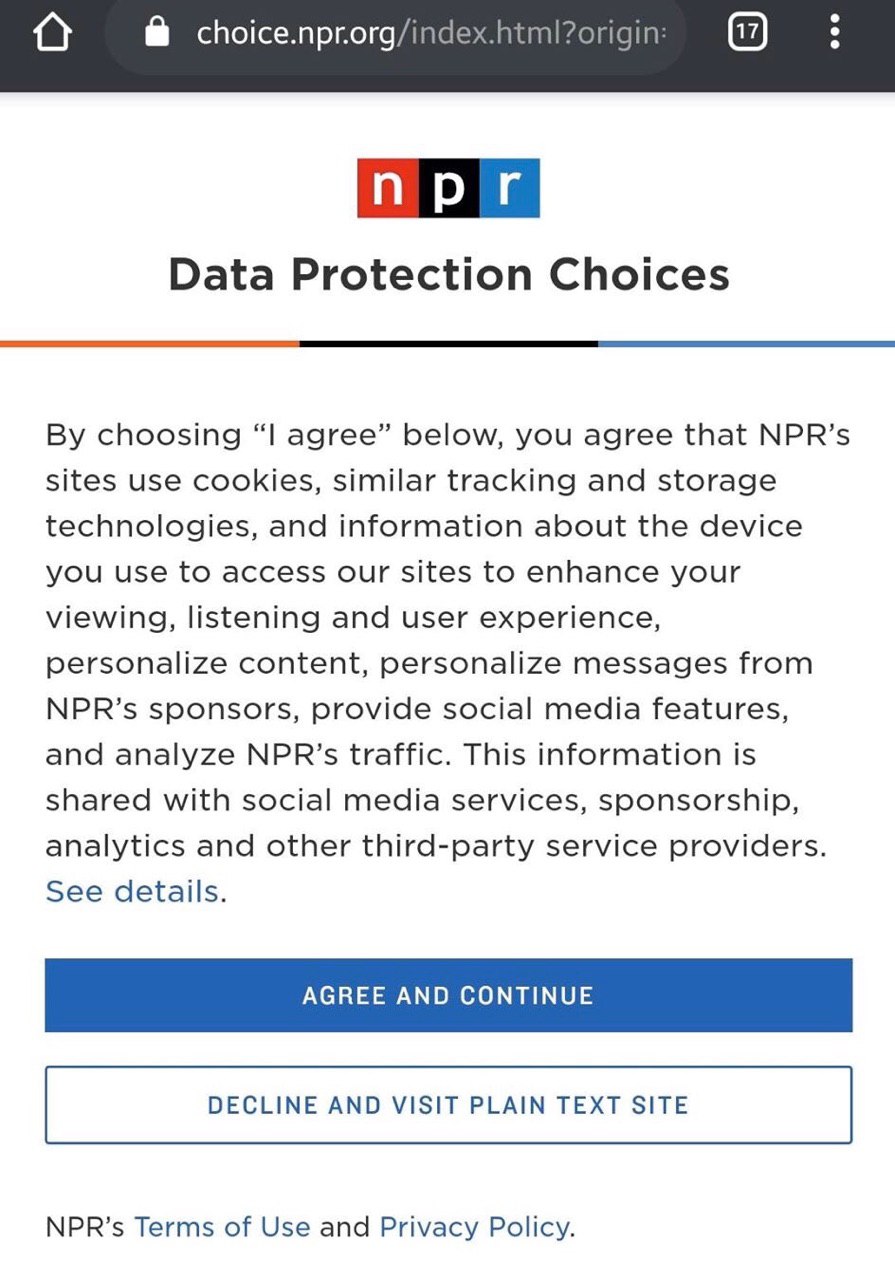Click the blue segment of the divider line
The height and width of the screenshot is (1280, 895).
pyautogui.click(x=746, y=343)
